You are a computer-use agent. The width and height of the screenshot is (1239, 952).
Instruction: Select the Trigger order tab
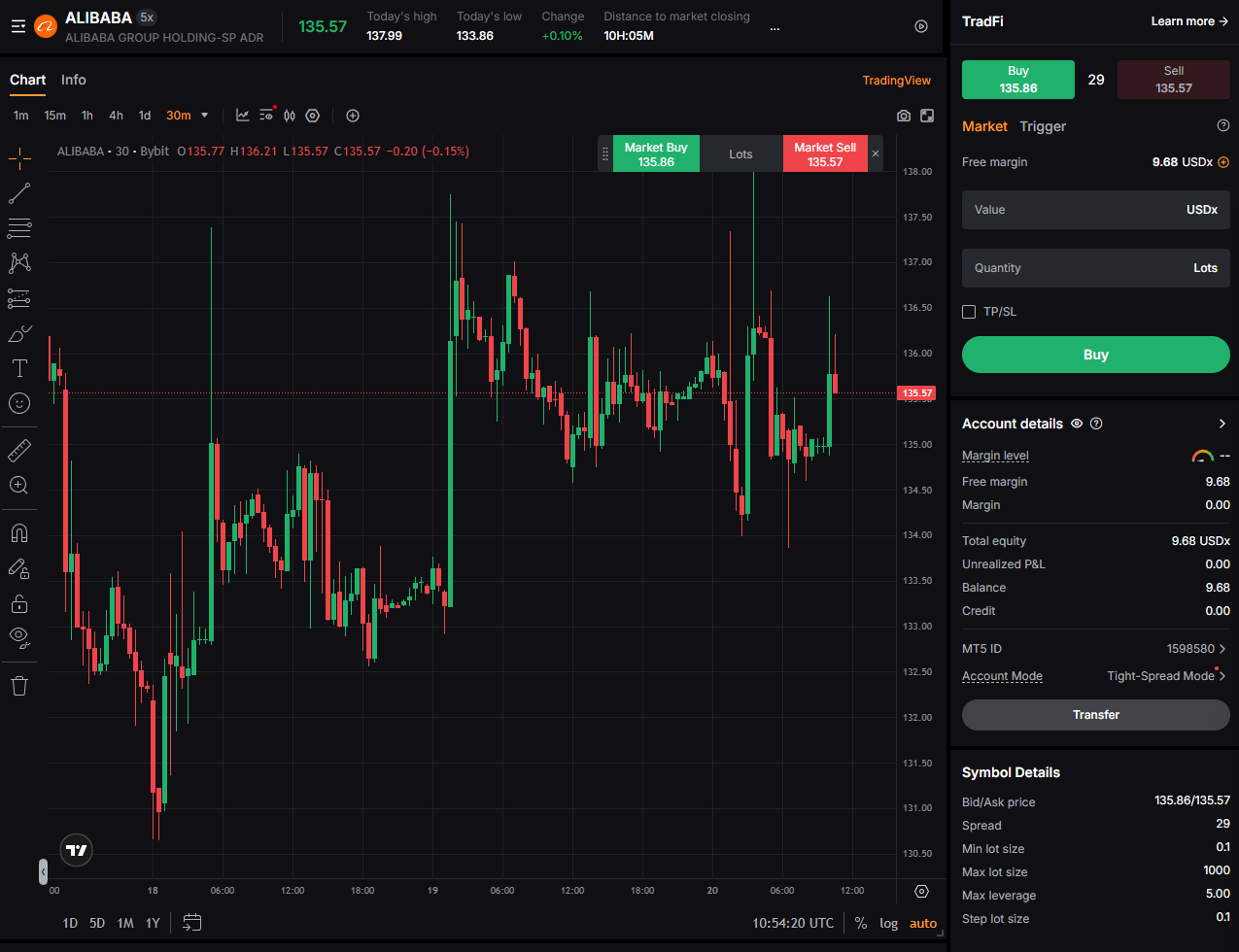[1043, 126]
